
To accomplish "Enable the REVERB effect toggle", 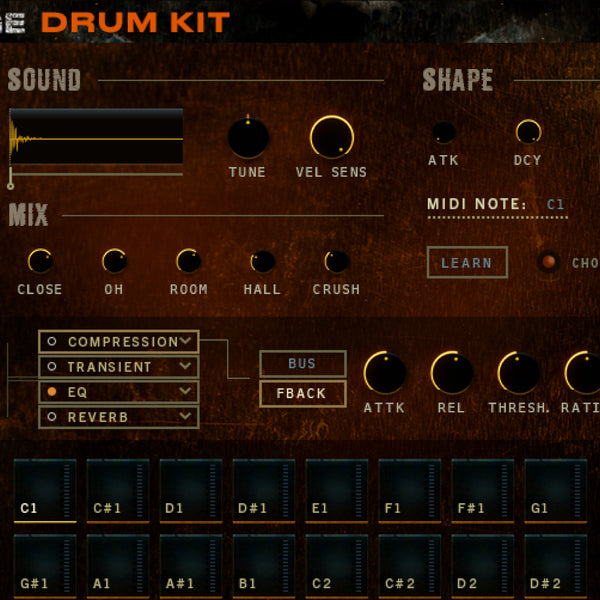I will point(52,417).
